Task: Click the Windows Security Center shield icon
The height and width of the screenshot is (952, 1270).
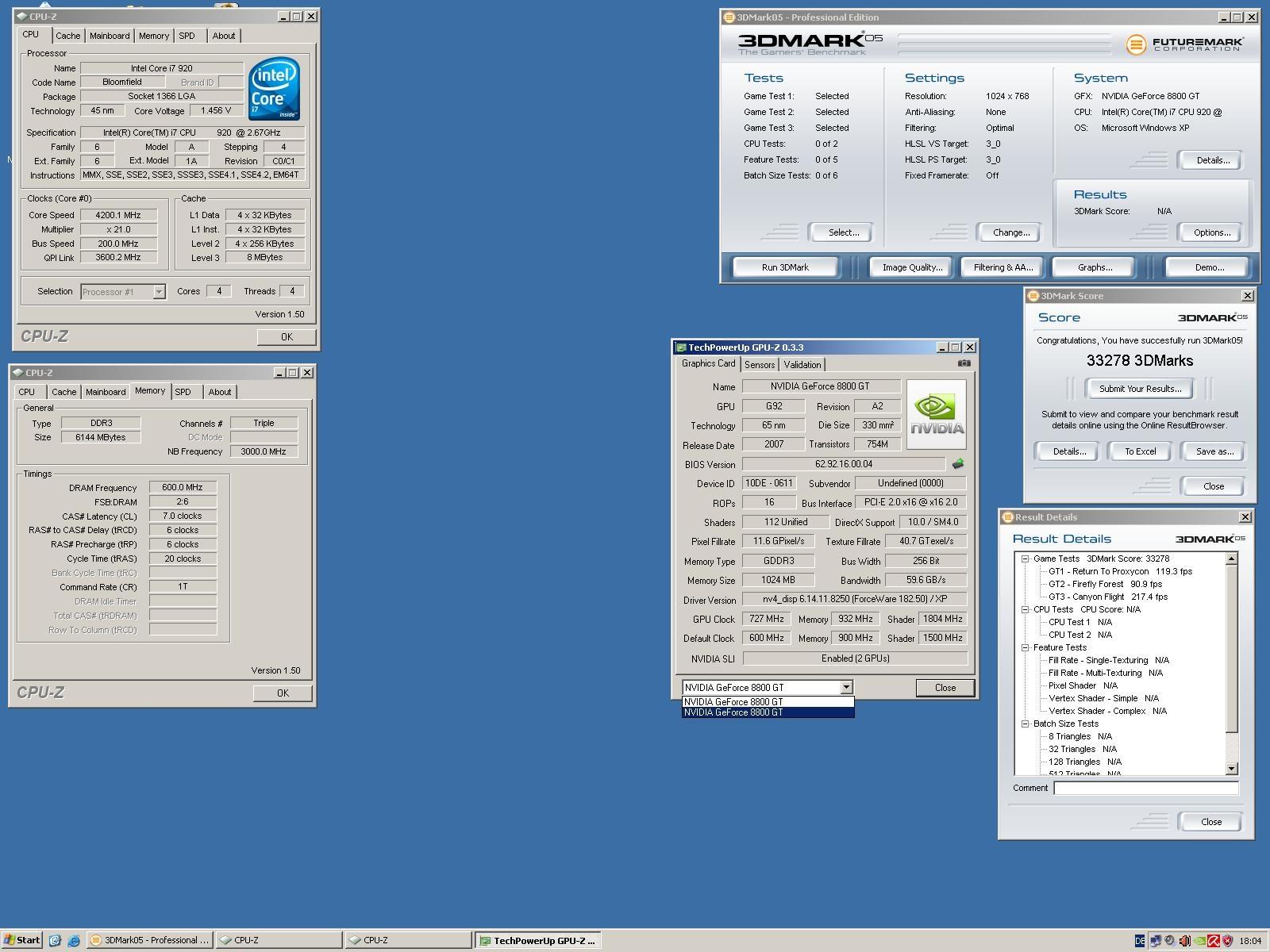Action: [x=1228, y=941]
